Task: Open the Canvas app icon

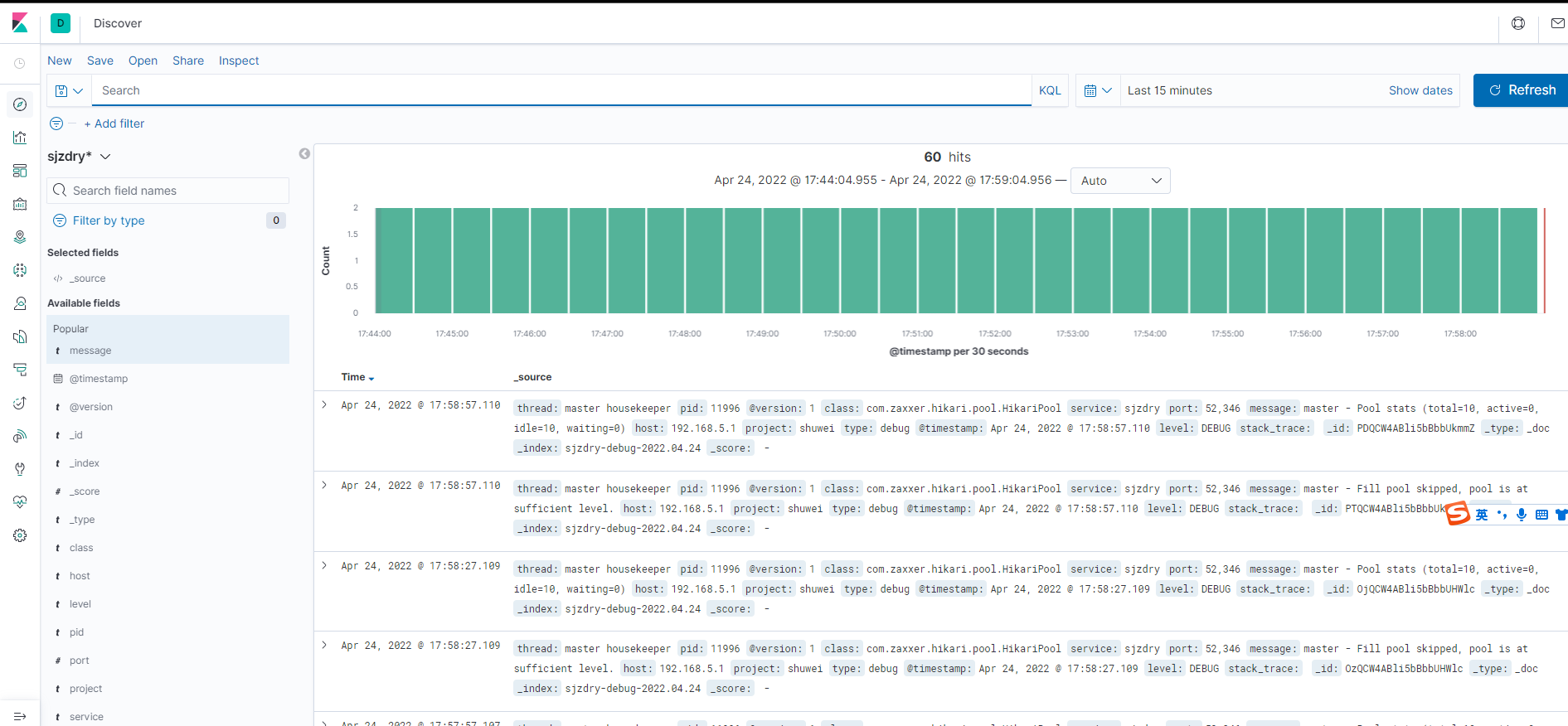Action: click(x=20, y=204)
